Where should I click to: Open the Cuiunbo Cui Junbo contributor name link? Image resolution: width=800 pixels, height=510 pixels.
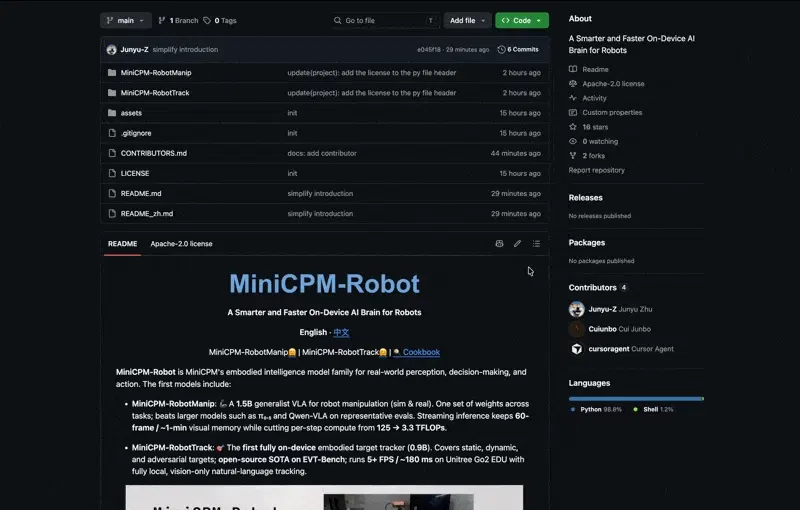[619, 329]
